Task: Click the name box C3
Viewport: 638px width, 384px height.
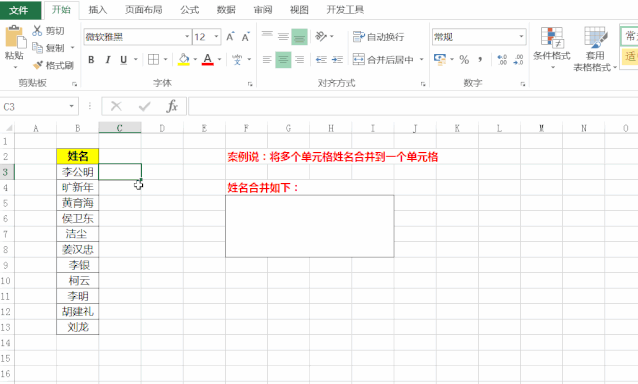Action: point(33,107)
